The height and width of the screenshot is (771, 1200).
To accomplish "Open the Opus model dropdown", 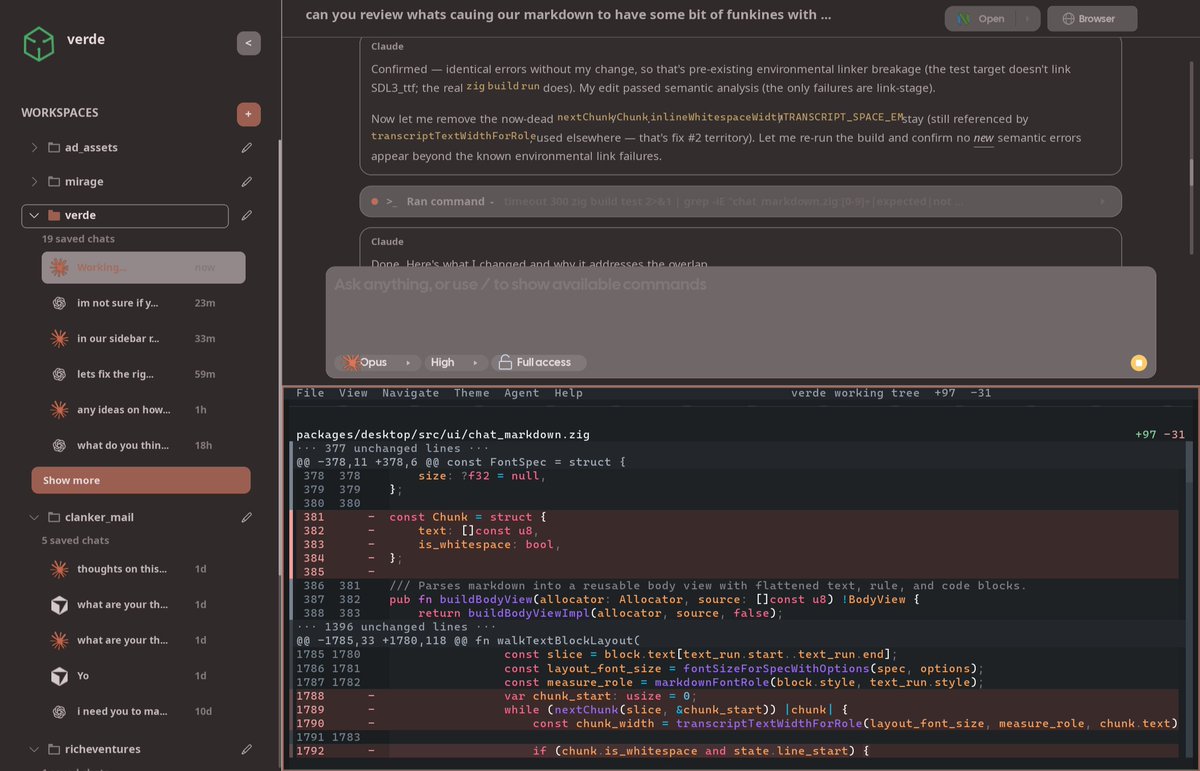I will coord(377,362).
